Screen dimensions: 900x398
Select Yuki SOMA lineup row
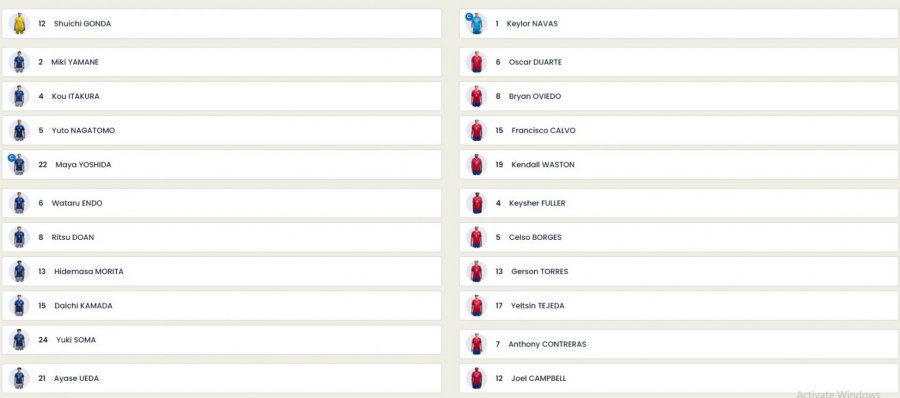coord(222,340)
